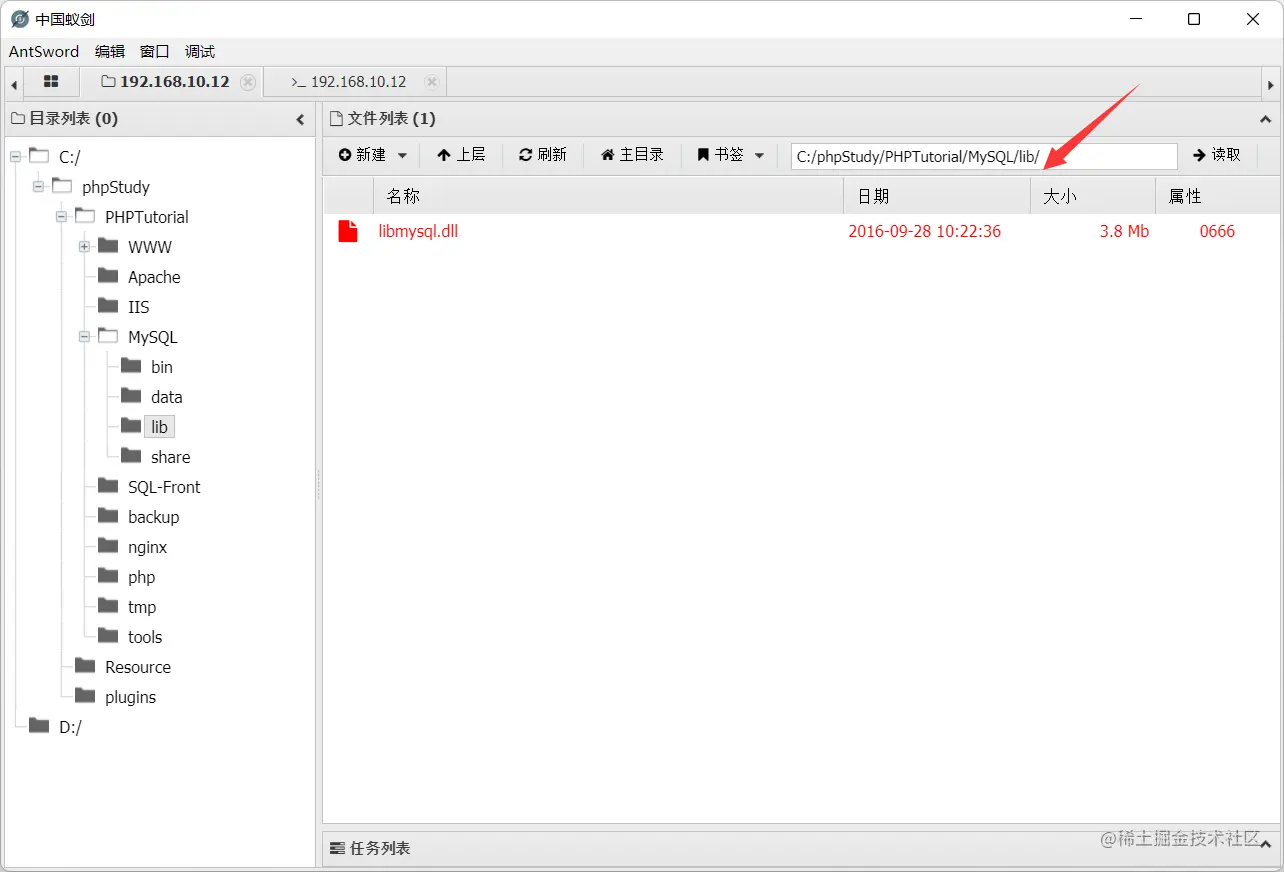The width and height of the screenshot is (1284, 872).
Task: Open the 编辑 menu
Action: [x=110, y=52]
